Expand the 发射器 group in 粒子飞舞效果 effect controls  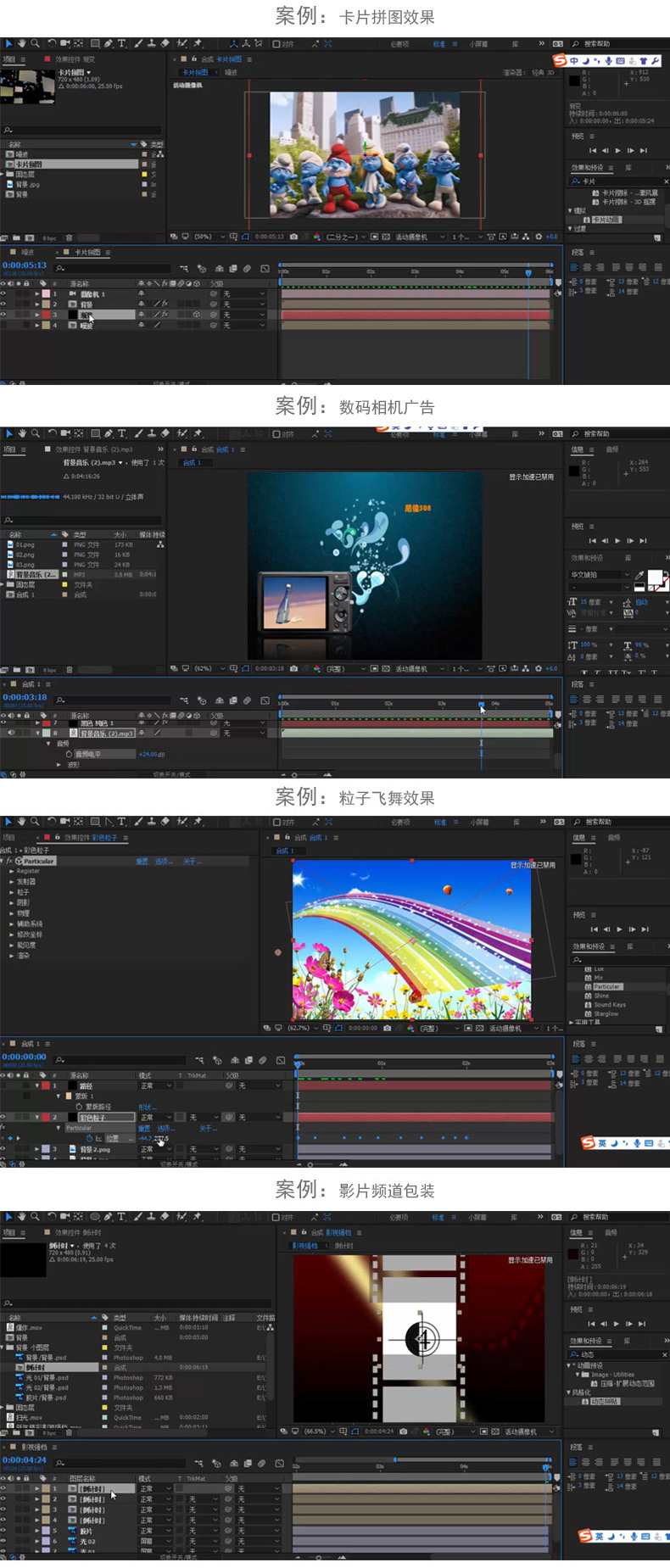coord(12,881)
